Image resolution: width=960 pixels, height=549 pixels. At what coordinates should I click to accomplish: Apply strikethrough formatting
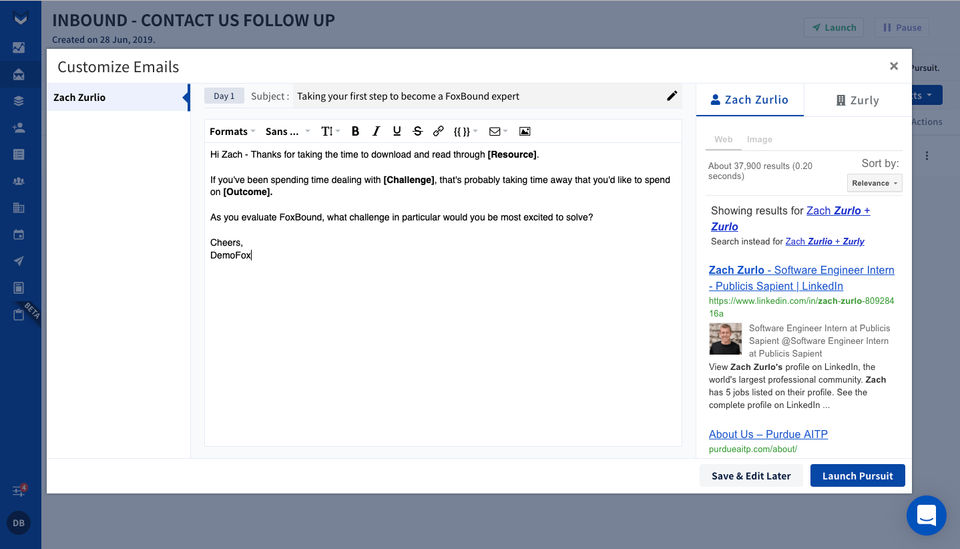pos(418,131)
